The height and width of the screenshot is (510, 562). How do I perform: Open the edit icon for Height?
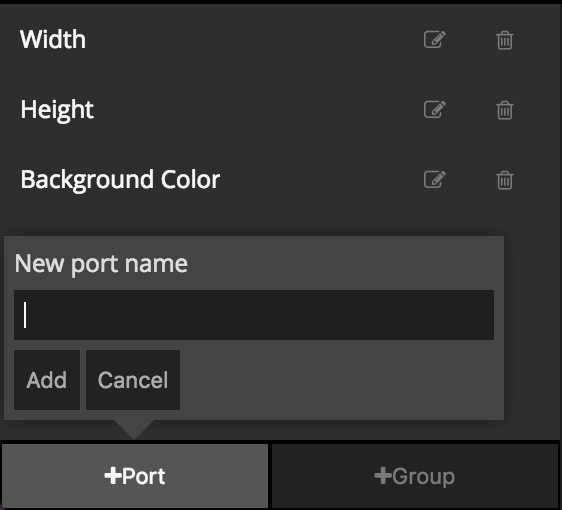[435, 109]
